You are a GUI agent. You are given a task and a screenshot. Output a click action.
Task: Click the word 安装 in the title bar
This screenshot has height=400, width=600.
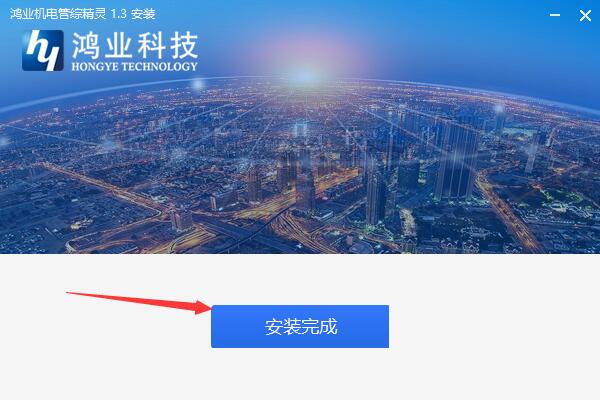[143, 14]
